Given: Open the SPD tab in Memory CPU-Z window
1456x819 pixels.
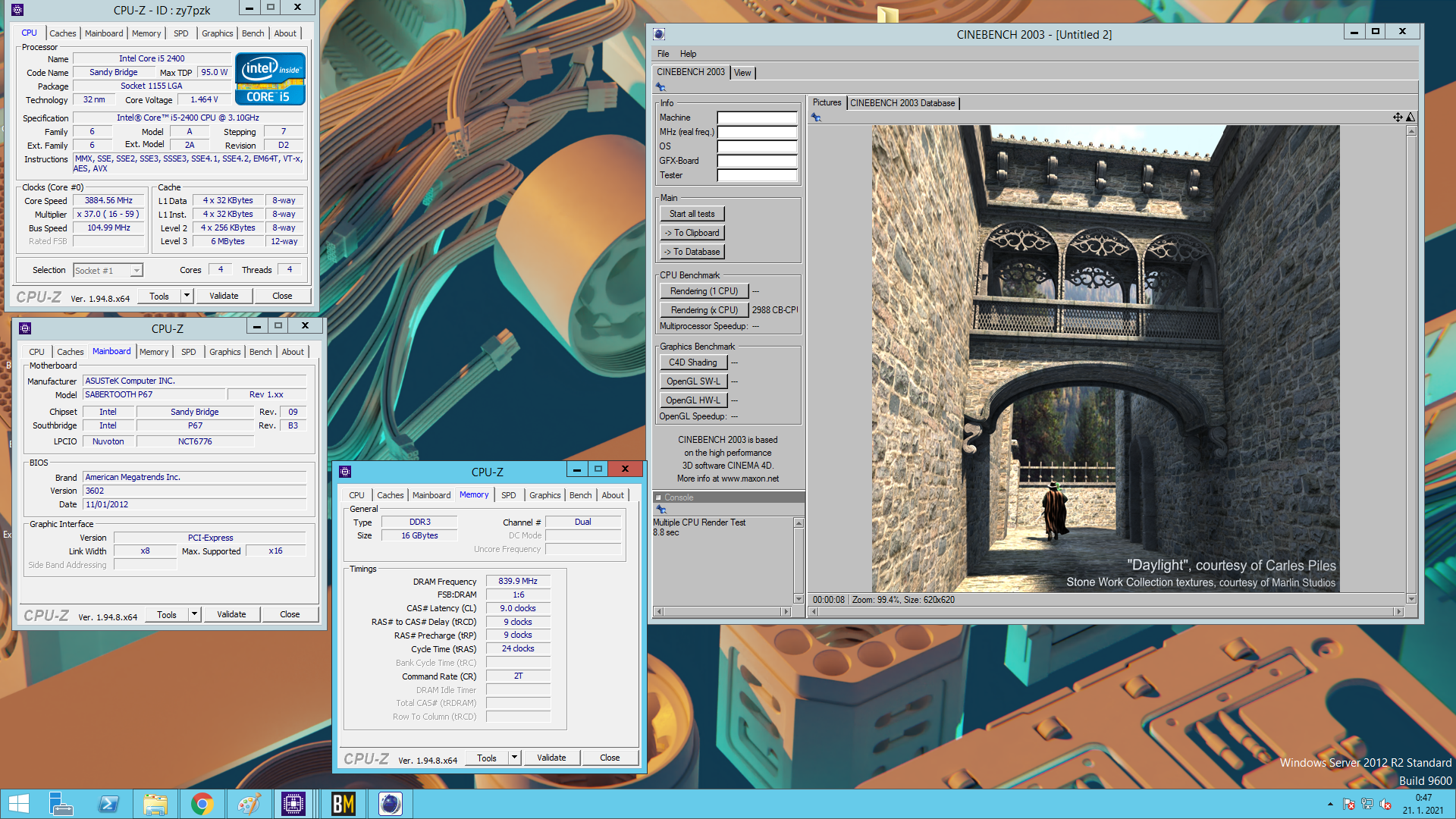Looking at the screenshot, I should pyautogui.click(x=509, y=495).
